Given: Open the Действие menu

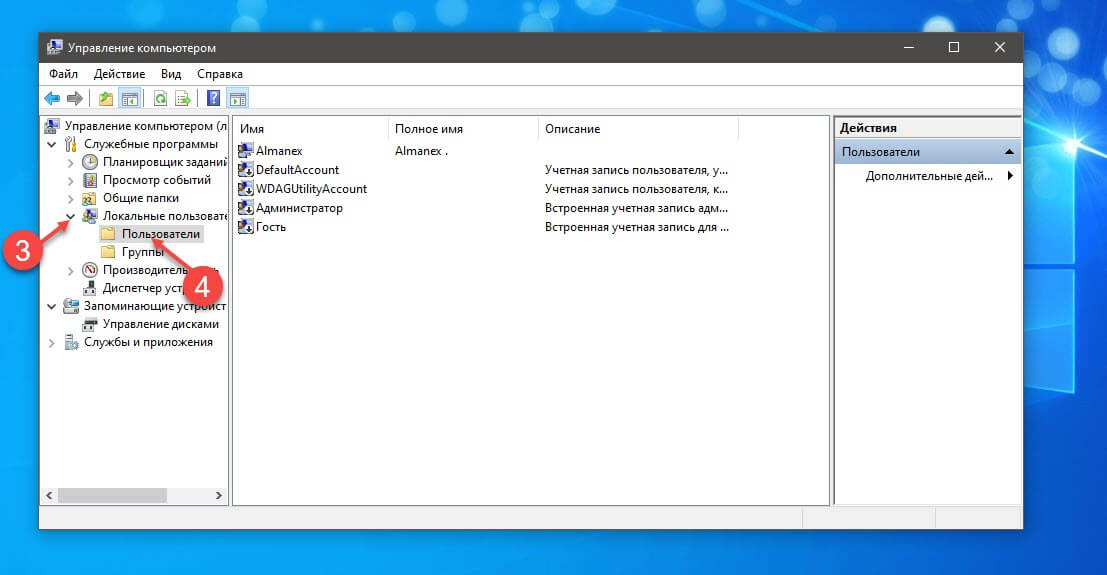Looking at the screenshot, I should tap(119, 74).
